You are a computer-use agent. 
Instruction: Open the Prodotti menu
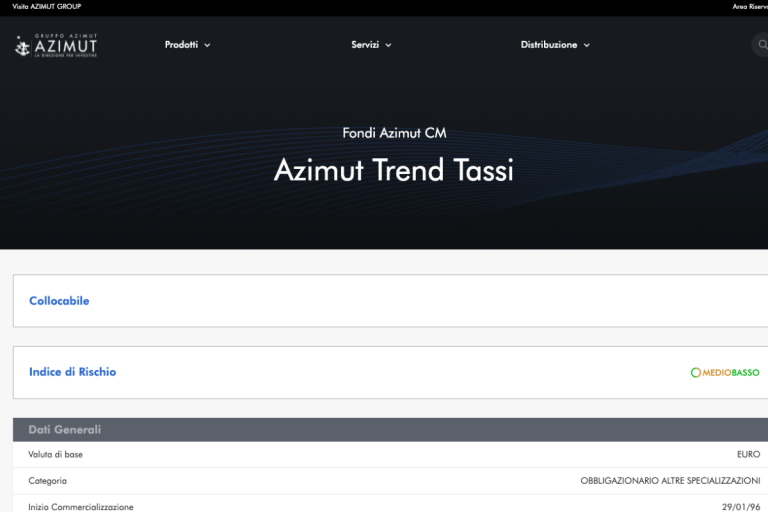click(187, 45)
